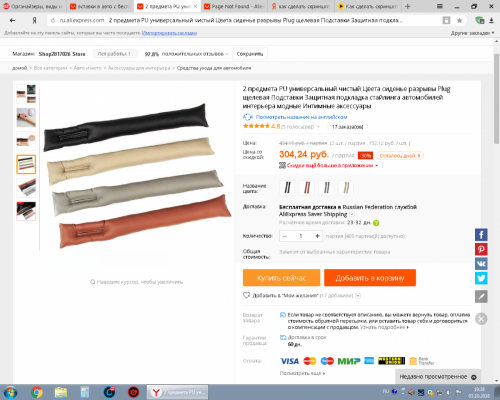This screenshot has height=400, width=500.
Task: Expand add to wishlist dropdown arrow
Action: (x=358, y=296)
